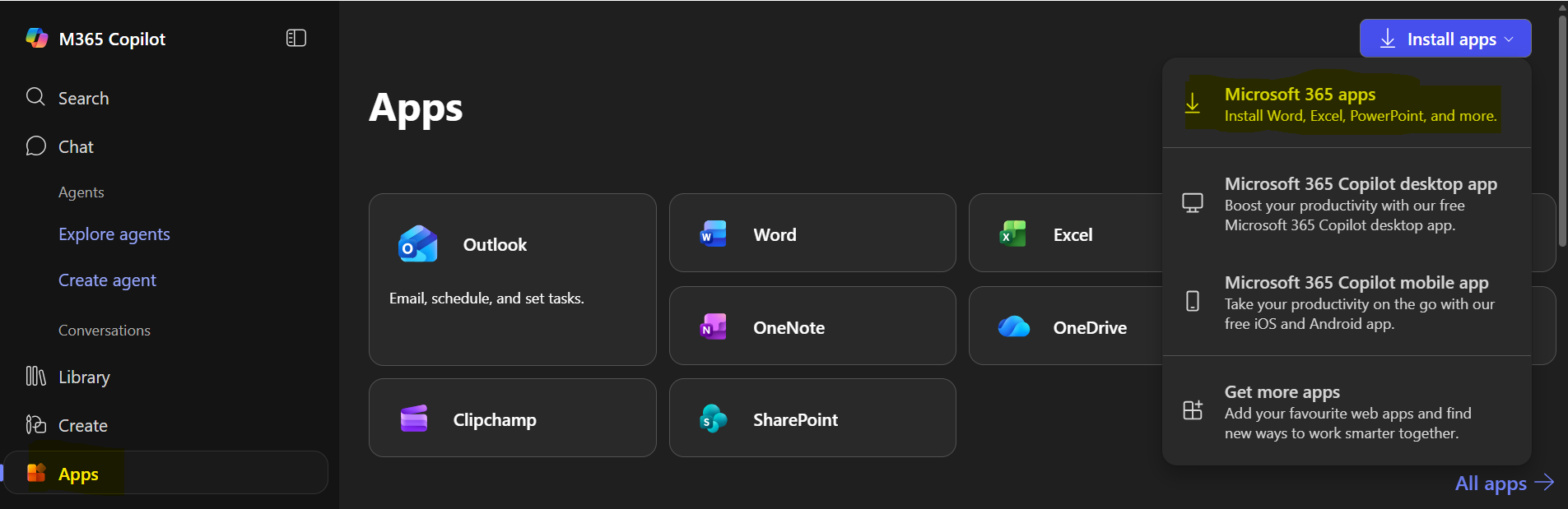Select Microsoft 365 apps menu entry
The image size is (1568, 509).
[1347, 104]
